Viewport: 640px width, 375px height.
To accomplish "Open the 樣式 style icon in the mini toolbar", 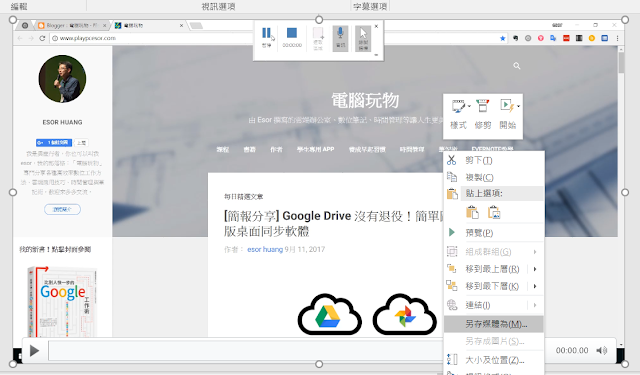I will (458, 106).
